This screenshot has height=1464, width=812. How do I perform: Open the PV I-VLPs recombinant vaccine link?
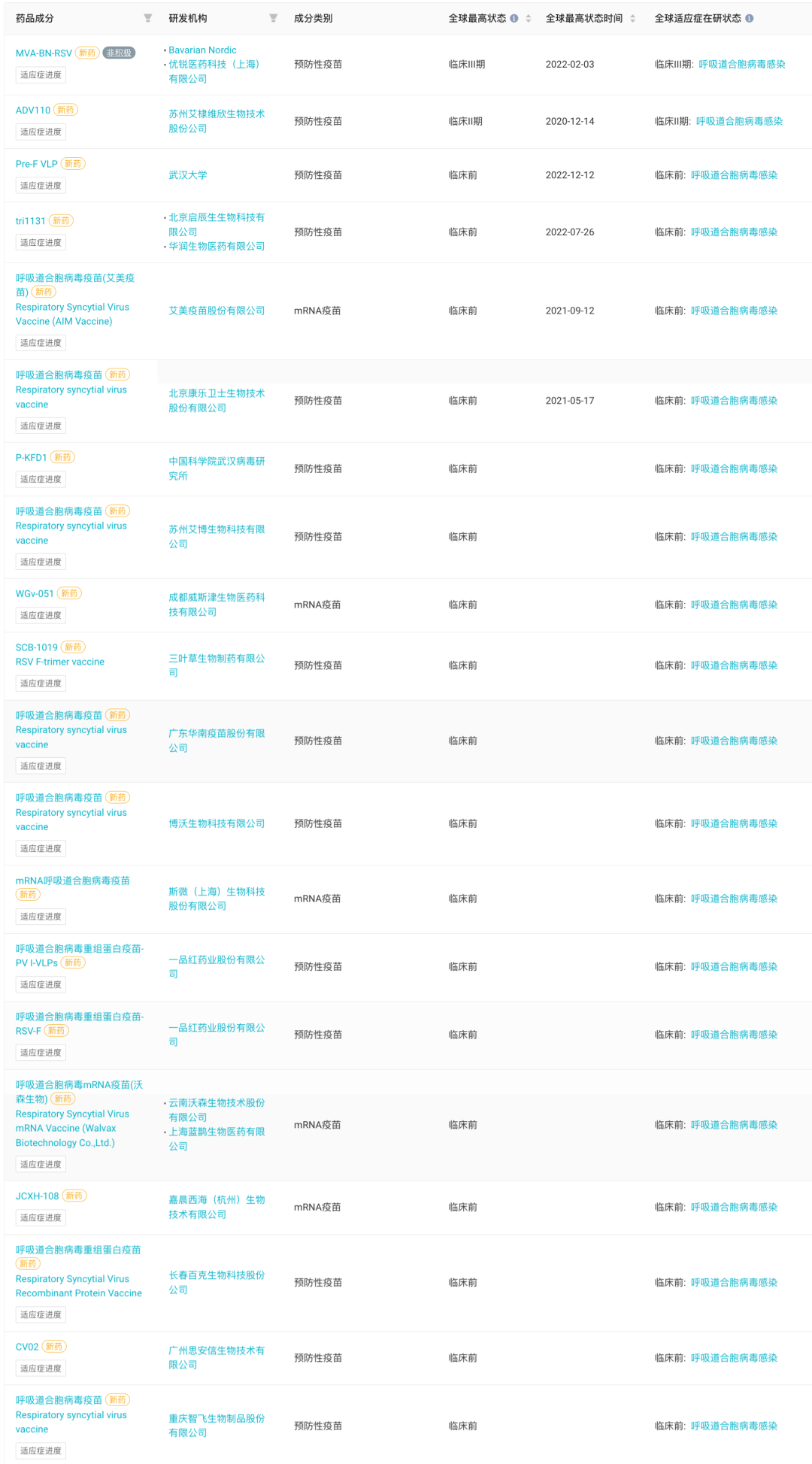[x=80, y=956]
